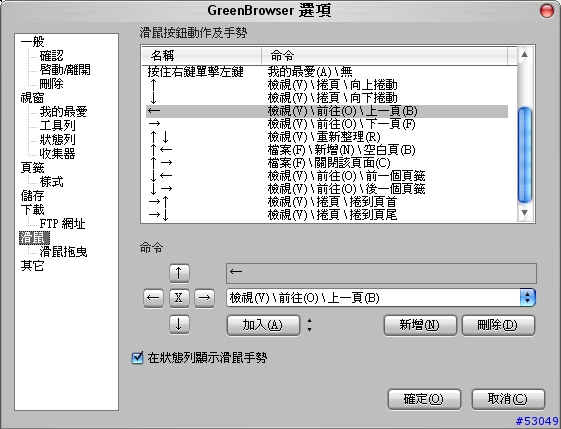Click the down arrow gesture button
Screen dimensions: 561x429
179,325
